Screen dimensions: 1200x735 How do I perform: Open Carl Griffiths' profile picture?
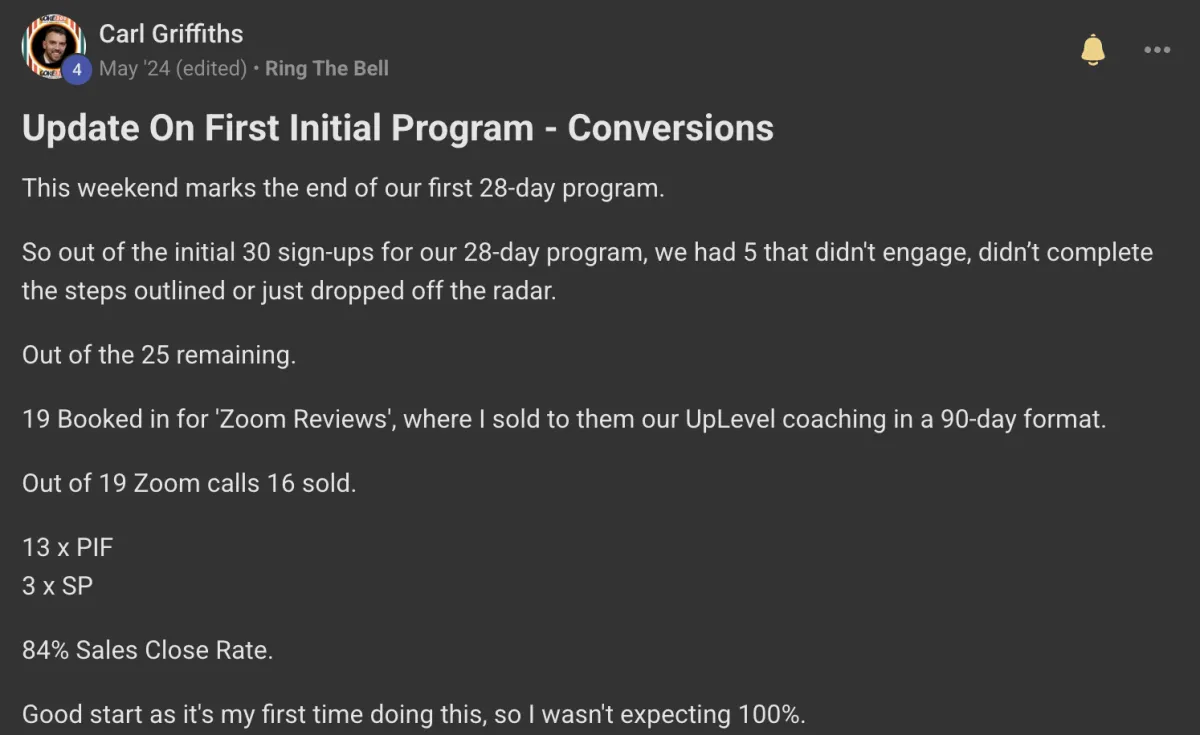pos(54,47)
